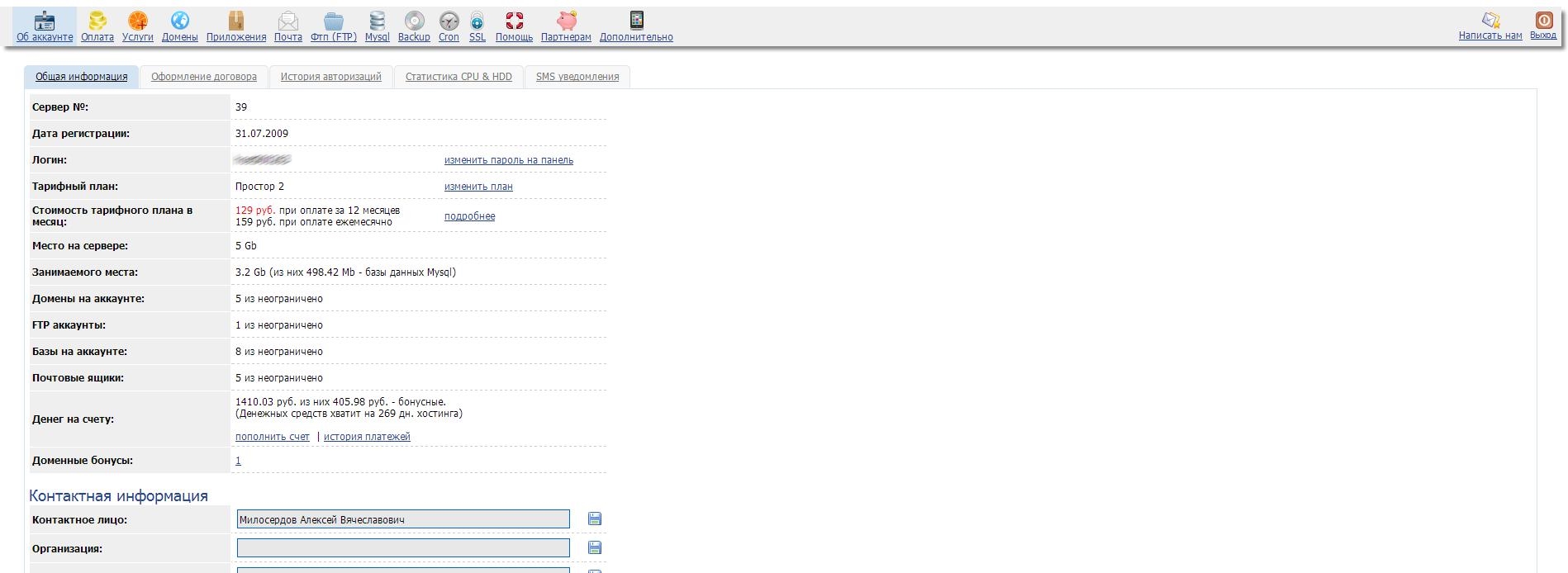1568x573 pixels.
Task: Open the история платежей link
Action: pyautogui.click(x=367, y=437)
